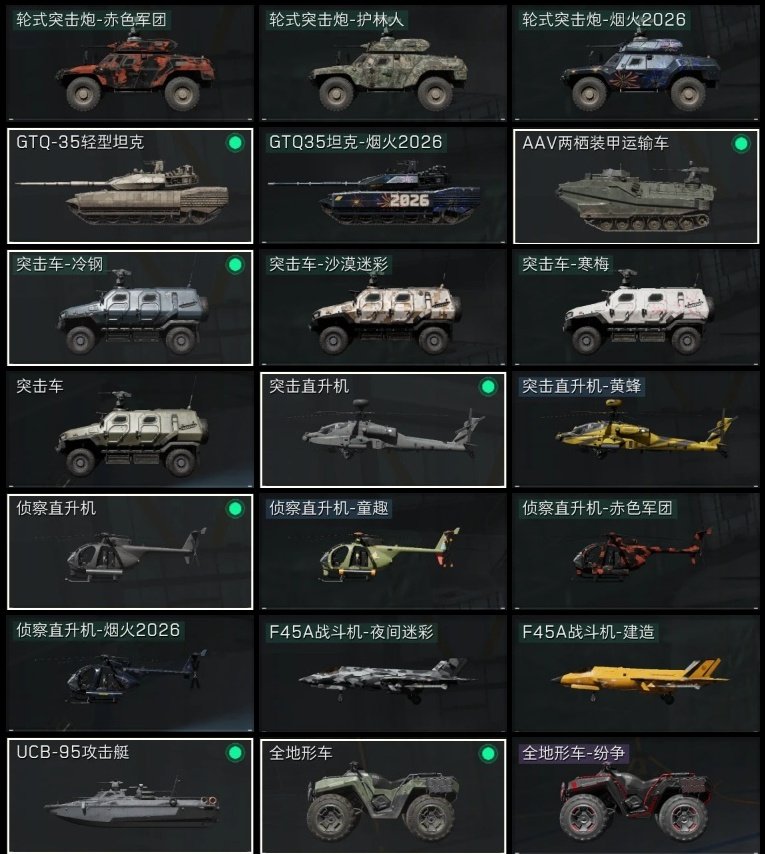This screenshot has width=765, height=854.
Task: Click the green equipped dot on GTQ-35轻型坦克
Action: point(235,143)
